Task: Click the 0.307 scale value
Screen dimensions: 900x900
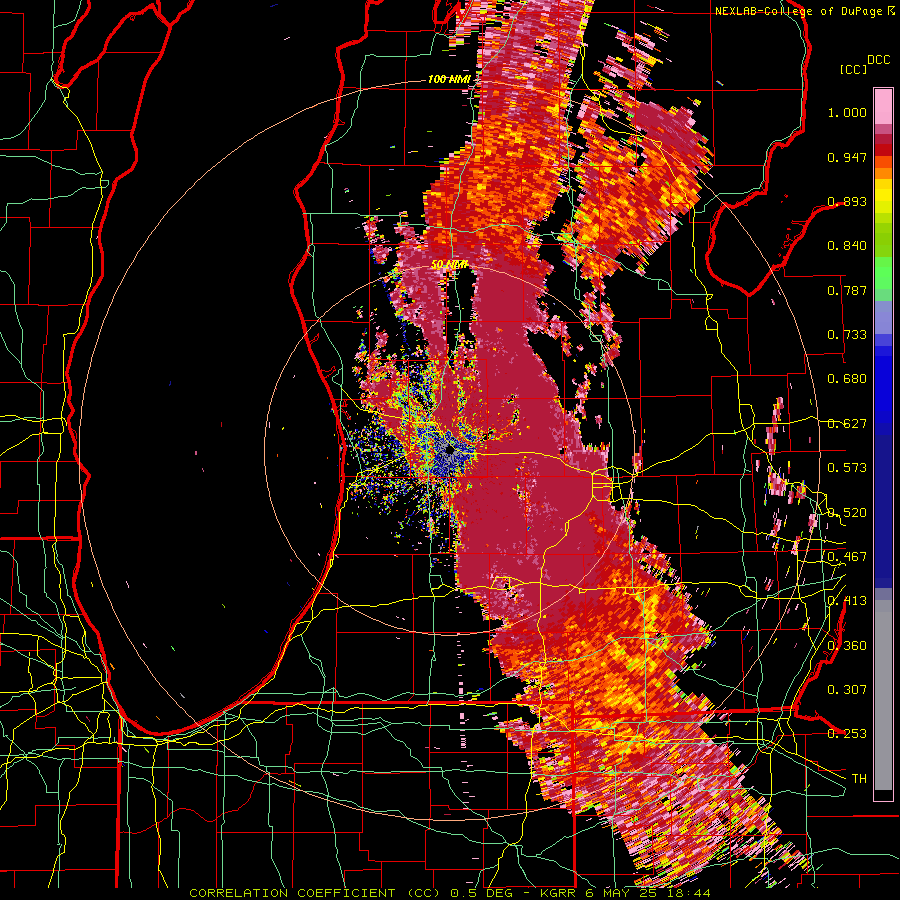Action: click(x=847, y=689)
